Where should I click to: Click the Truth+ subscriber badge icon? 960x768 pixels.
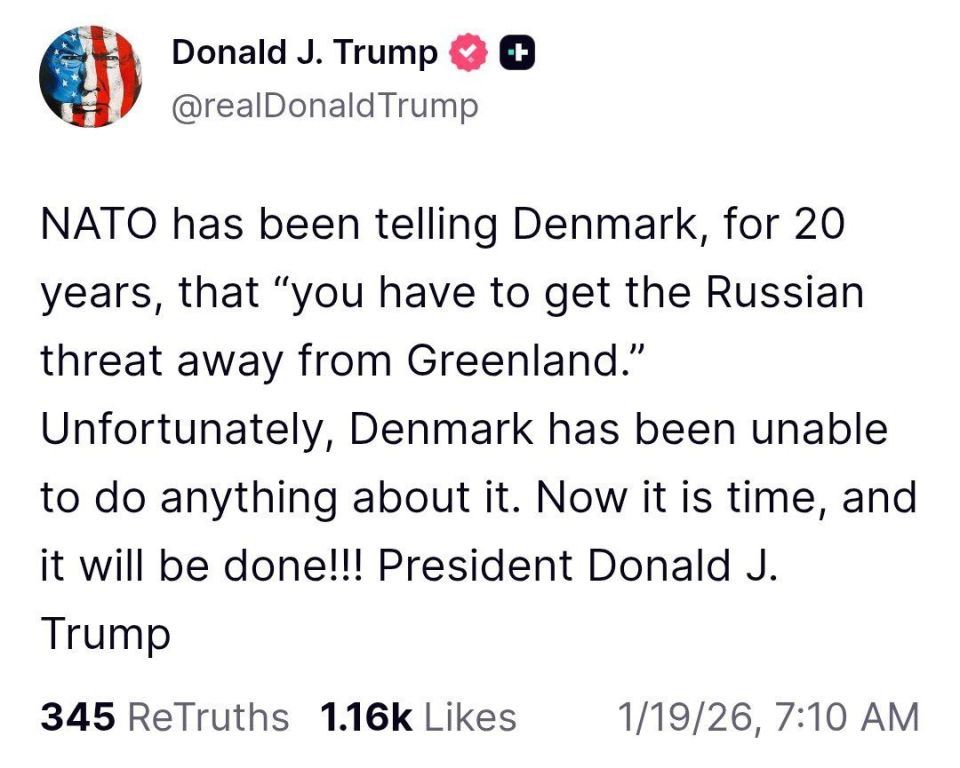click(518, 52)
